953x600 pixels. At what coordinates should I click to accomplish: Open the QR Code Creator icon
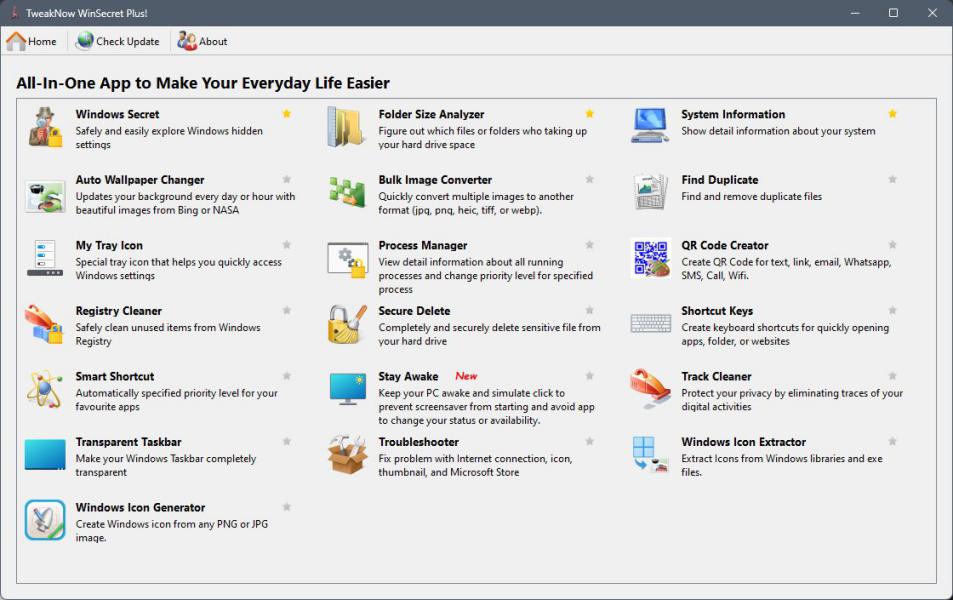[651, 258]
